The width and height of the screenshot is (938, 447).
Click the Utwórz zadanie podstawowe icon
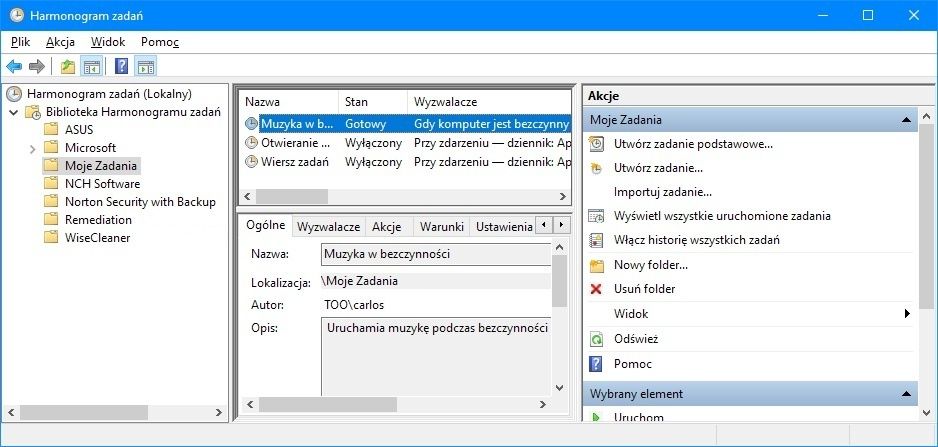[x=596, y=144]
